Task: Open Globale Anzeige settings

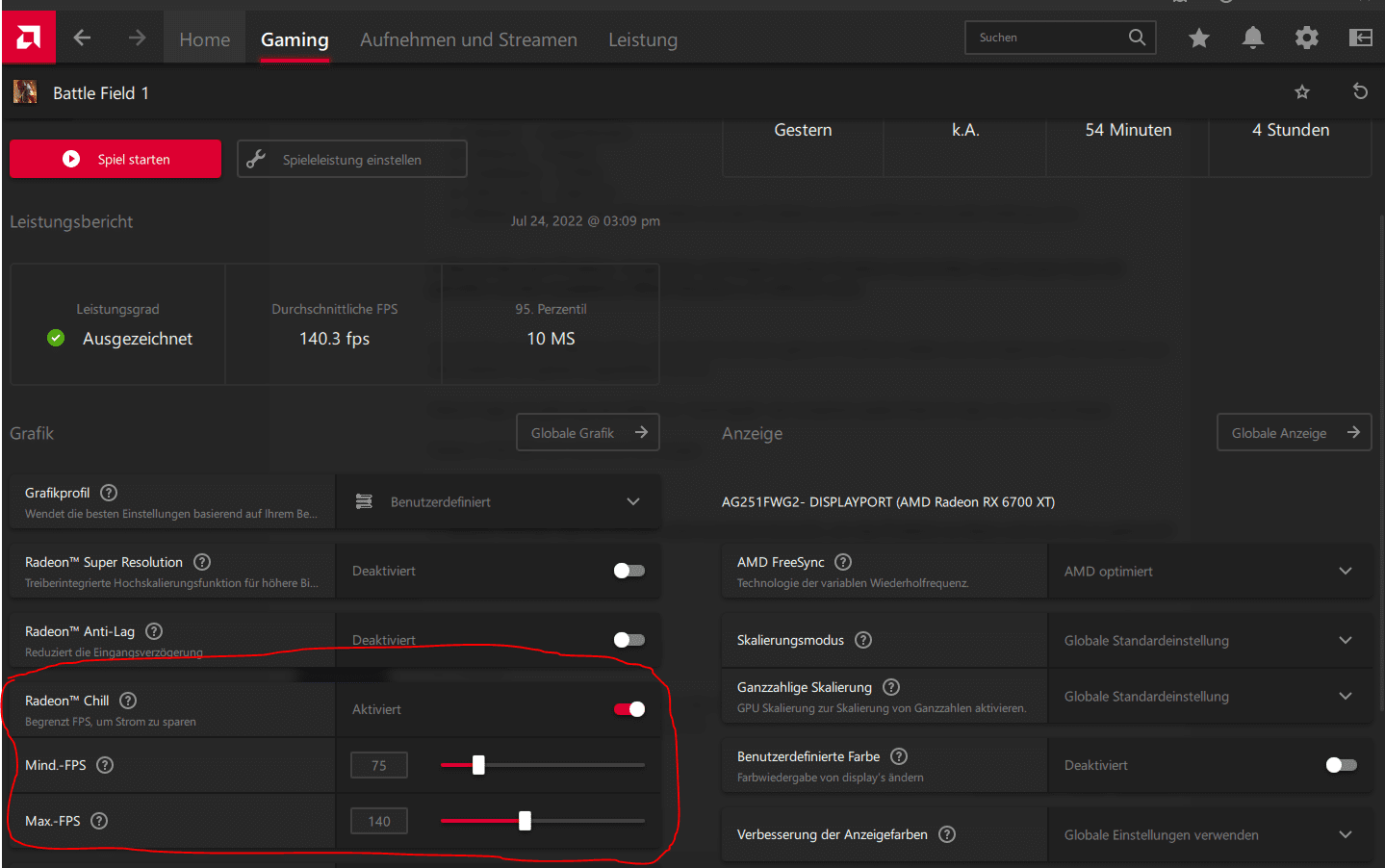Action: 1295,433
